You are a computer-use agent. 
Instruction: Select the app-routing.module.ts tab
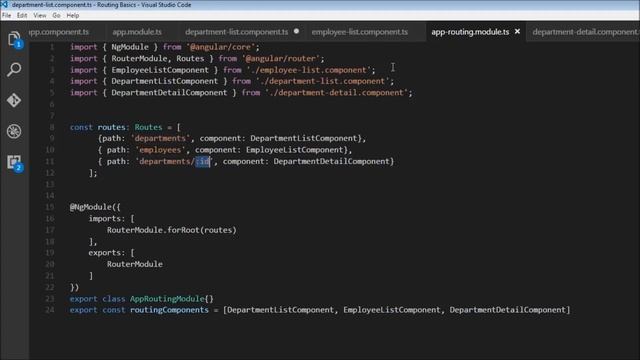(x=470, y=32)
